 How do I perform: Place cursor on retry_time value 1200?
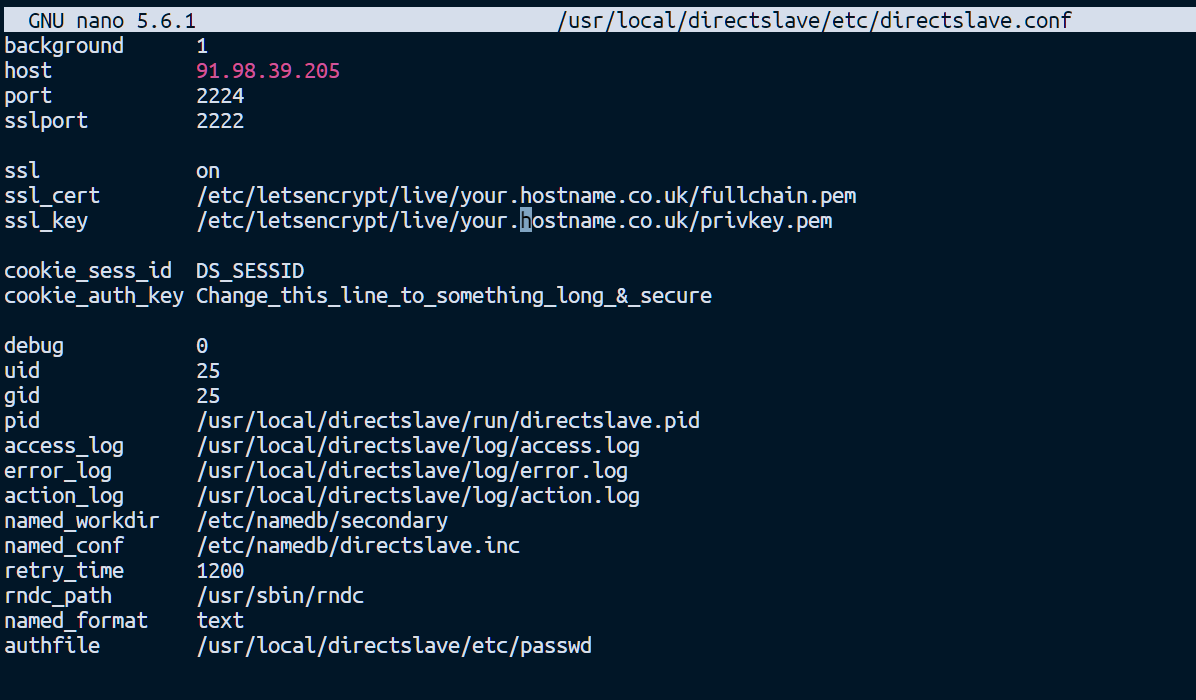(220, 571)
